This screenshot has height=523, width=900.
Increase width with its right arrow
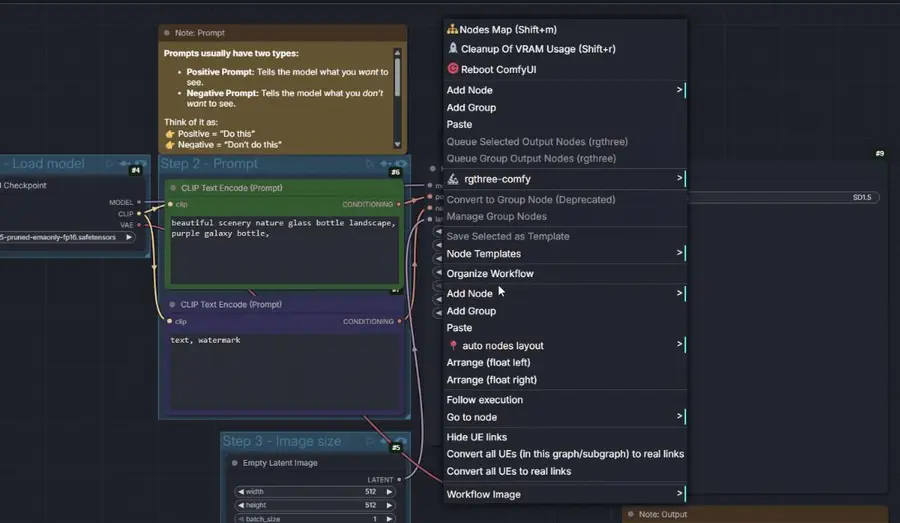(x=389, y=491)
